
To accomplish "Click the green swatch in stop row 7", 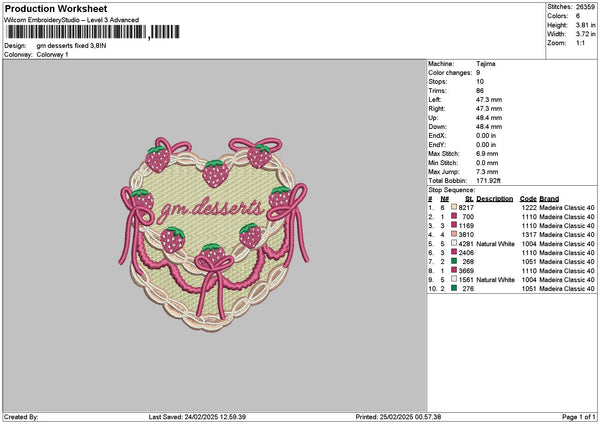I will [x=454, y=261].
